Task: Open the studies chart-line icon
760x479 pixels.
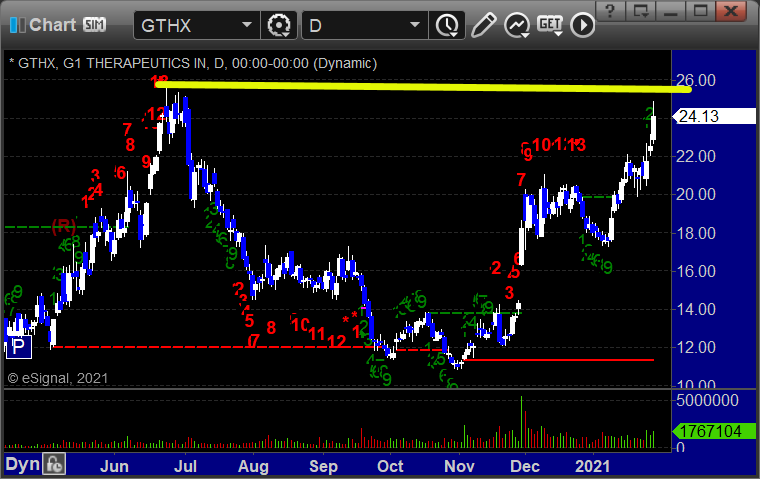Action: (x=517, y=25)
